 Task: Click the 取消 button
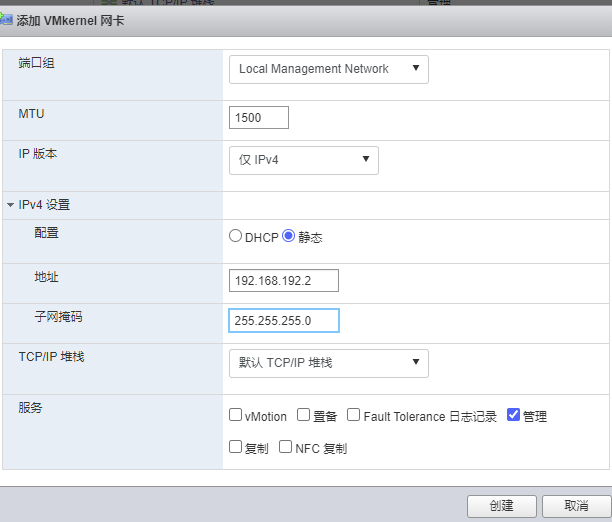point(575,506)
